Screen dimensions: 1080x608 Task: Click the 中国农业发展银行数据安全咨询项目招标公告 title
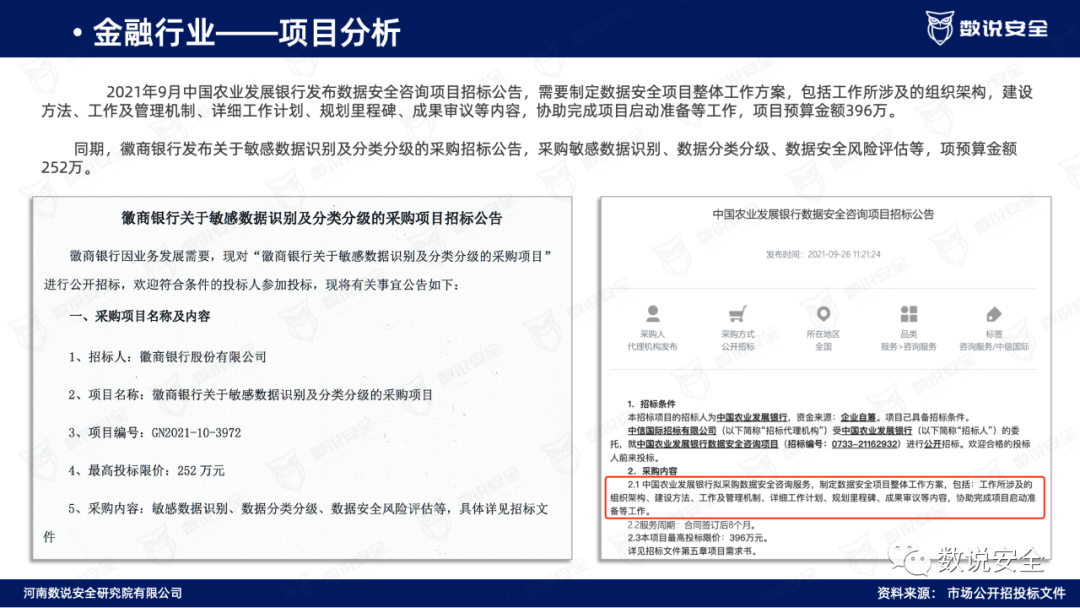(x=823, y=214)
